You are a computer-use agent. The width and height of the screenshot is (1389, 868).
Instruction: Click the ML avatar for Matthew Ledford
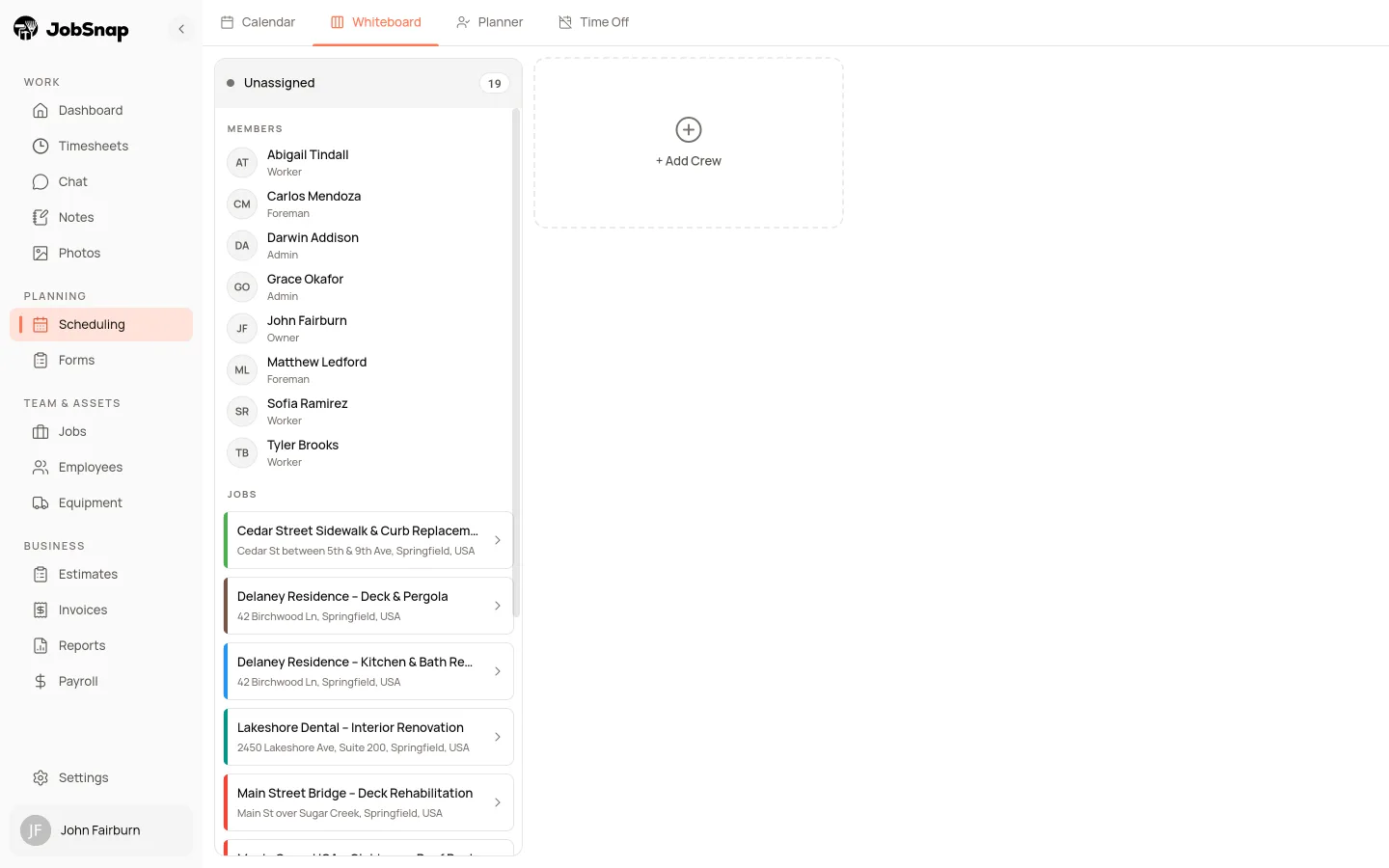coord(242,370)
